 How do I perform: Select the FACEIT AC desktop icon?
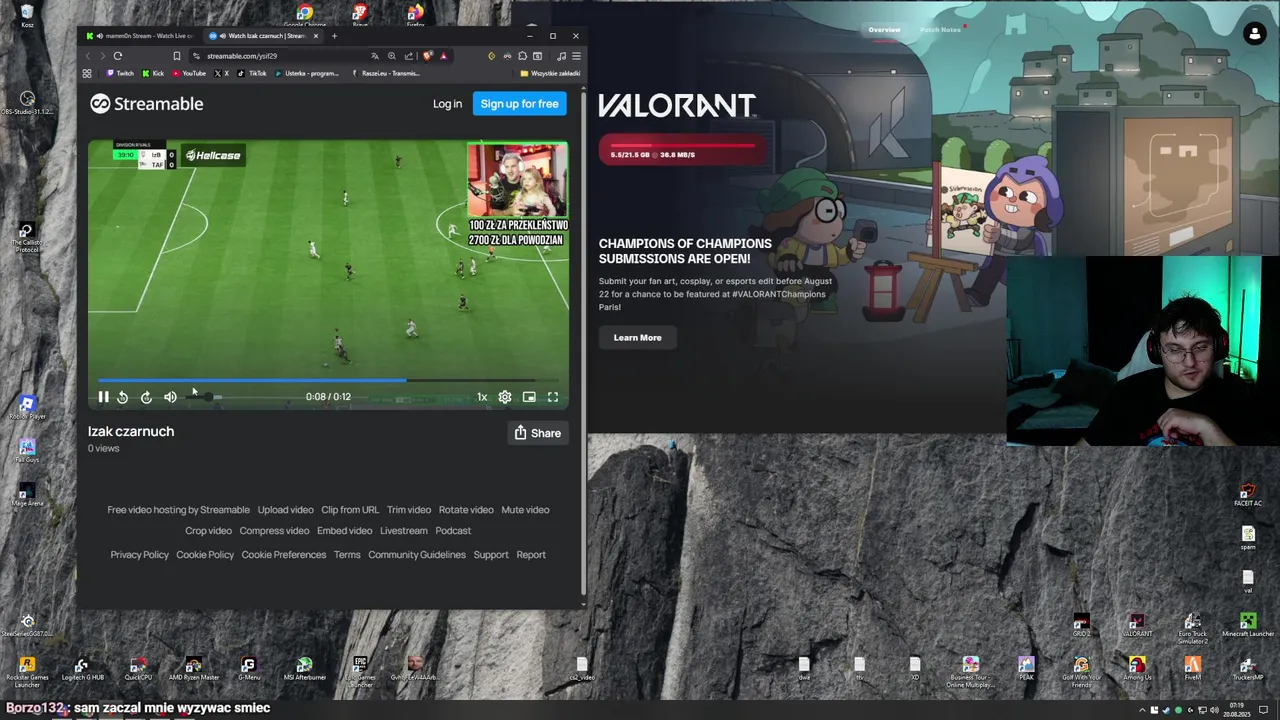click(x=1247, y=496)
